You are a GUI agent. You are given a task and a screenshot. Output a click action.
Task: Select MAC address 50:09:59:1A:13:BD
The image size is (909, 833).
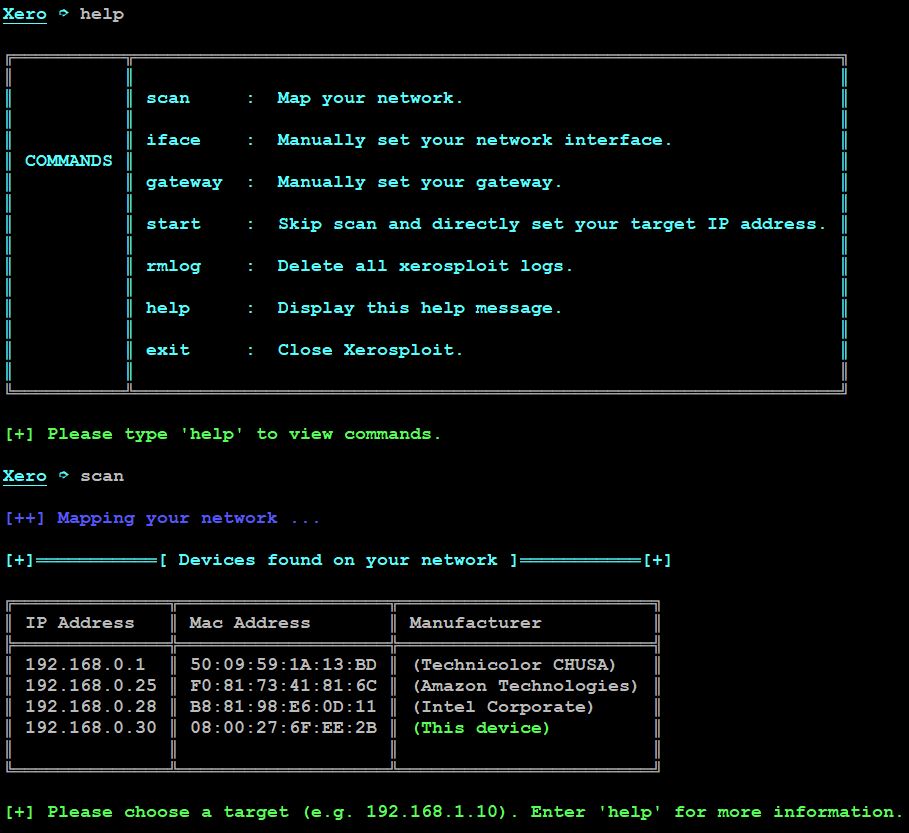click(283, 664)
